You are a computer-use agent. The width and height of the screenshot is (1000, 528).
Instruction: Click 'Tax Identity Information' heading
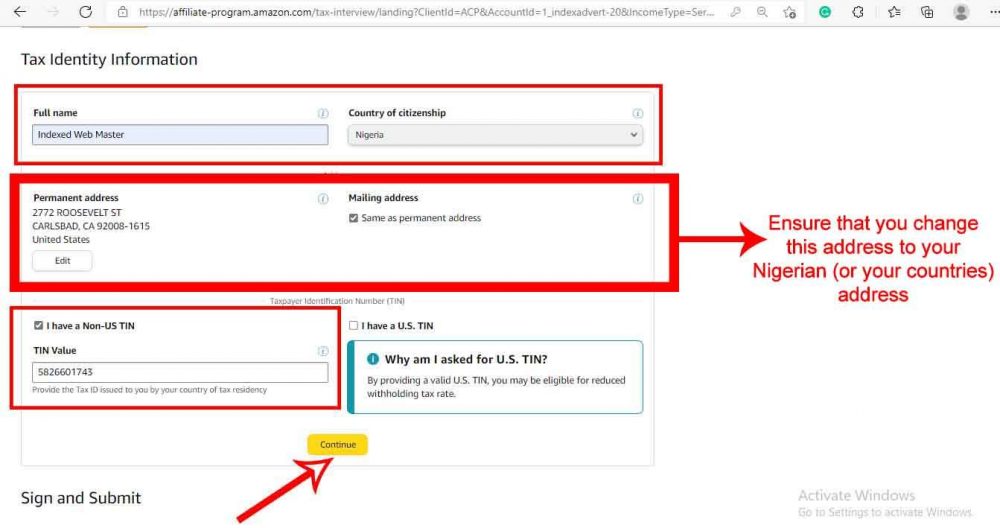pos(109,59)
